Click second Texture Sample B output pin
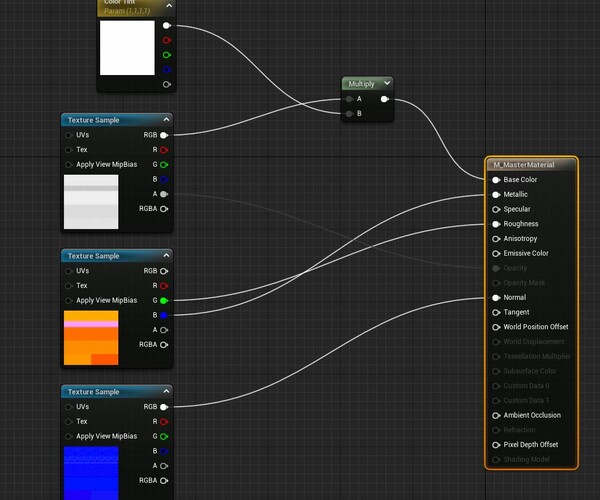Image resolution: width=600 pixels, height=500 pixels. [x=164, y=315]
